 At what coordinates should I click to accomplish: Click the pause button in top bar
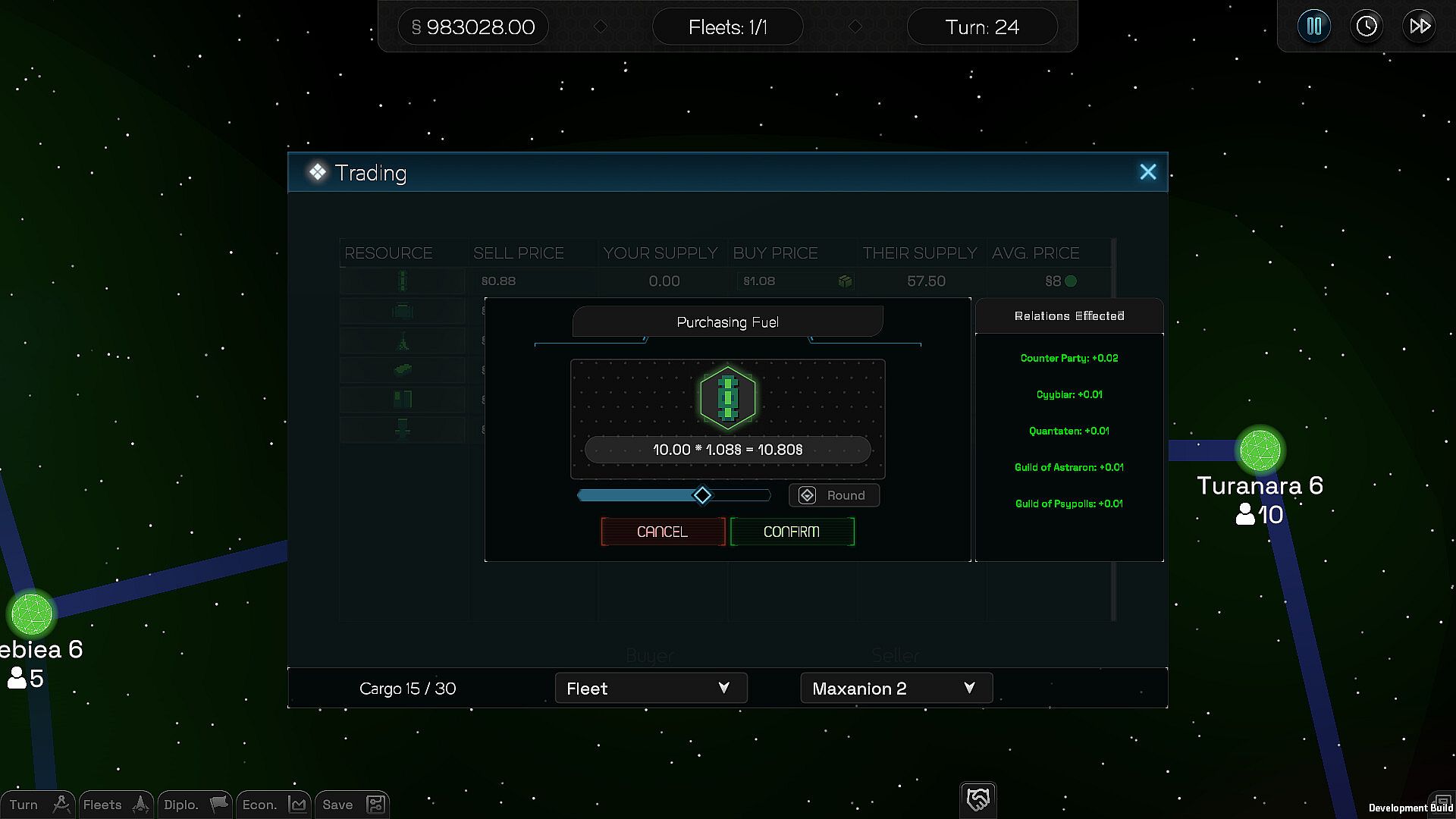[x=1313, y=27]
